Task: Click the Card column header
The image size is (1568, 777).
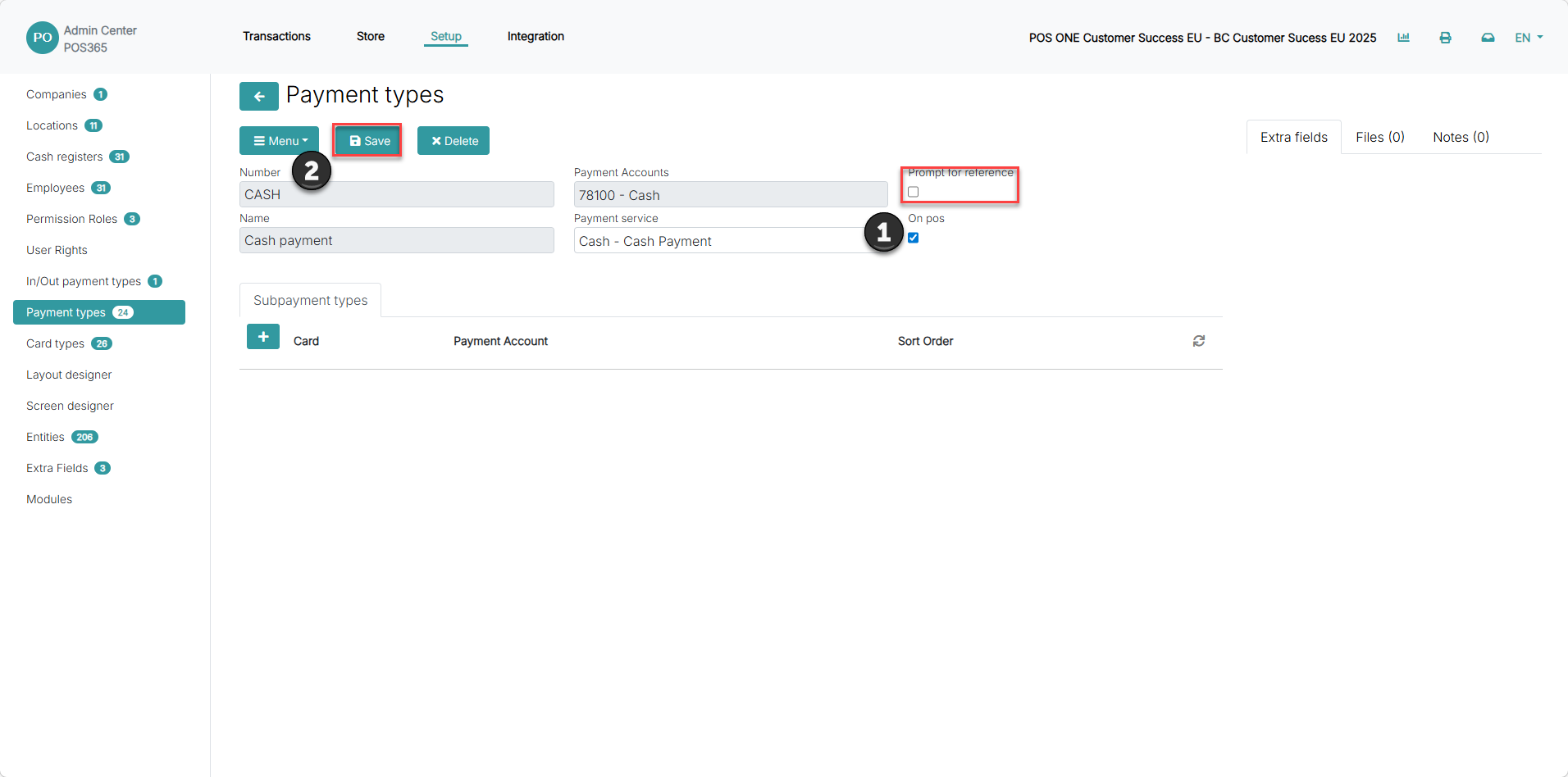Action: [x=306, y=341]
